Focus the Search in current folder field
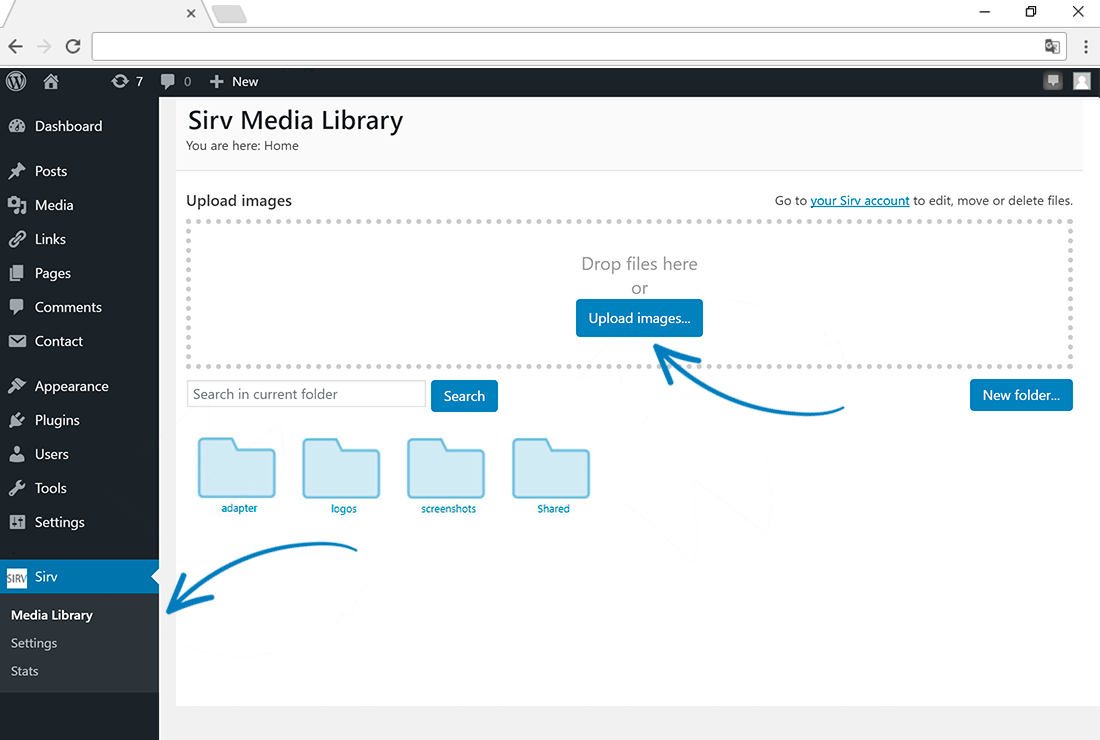This screenshot has width=1100, height=740. pyautogui.click(x=306, y=394)
